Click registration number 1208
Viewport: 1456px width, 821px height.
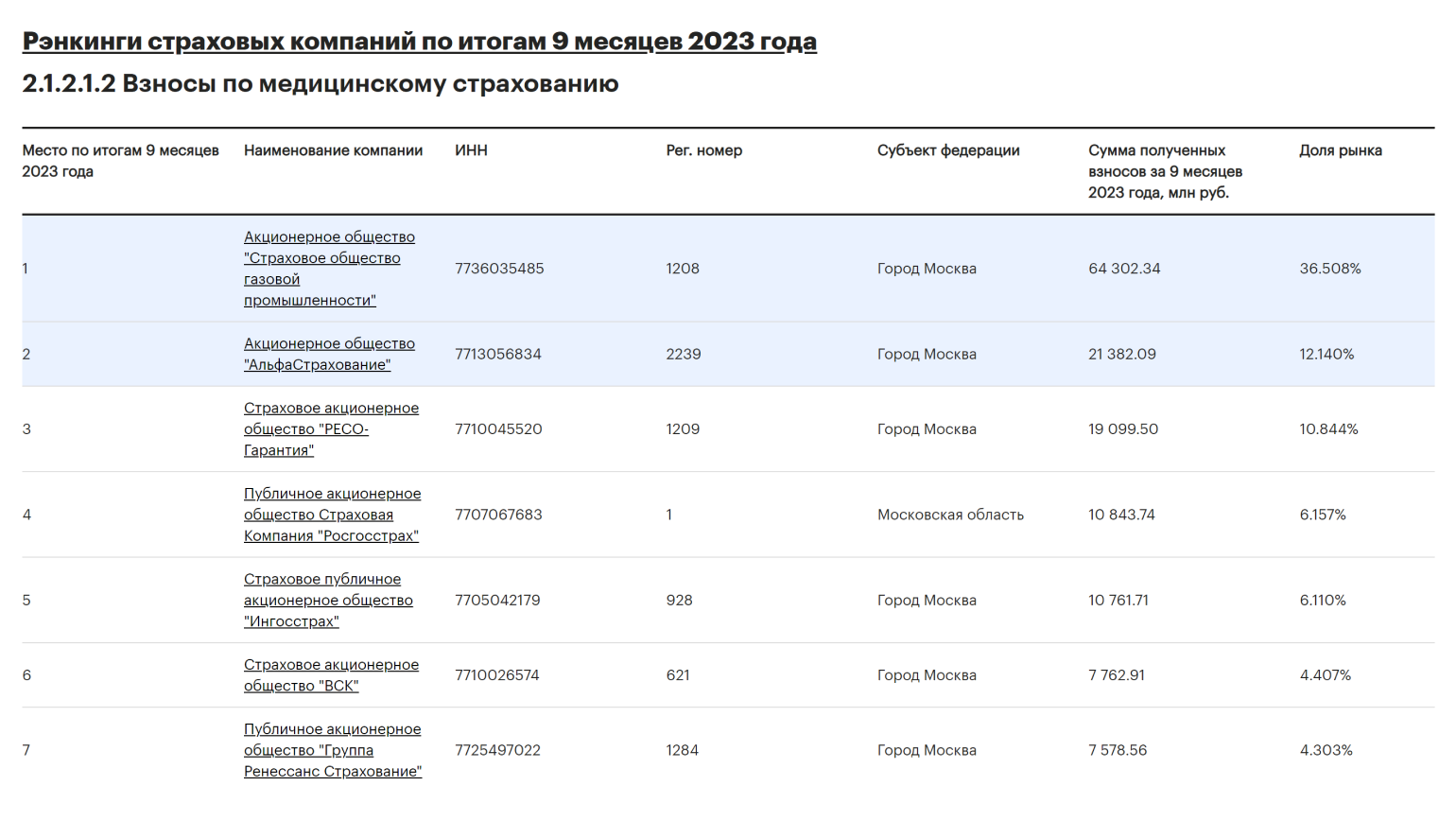[683, 269]
